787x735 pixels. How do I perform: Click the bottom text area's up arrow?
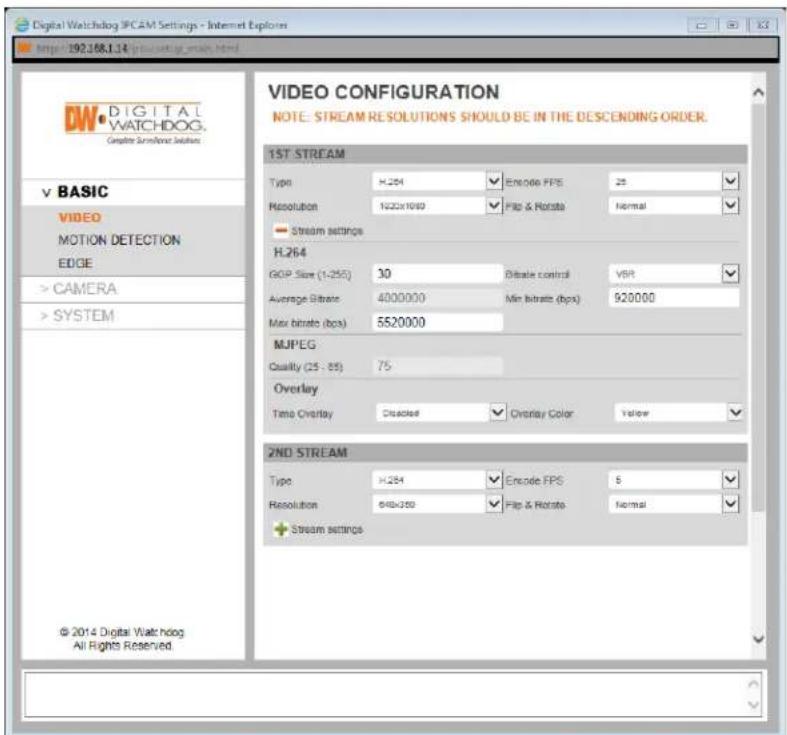coord(753,684)
